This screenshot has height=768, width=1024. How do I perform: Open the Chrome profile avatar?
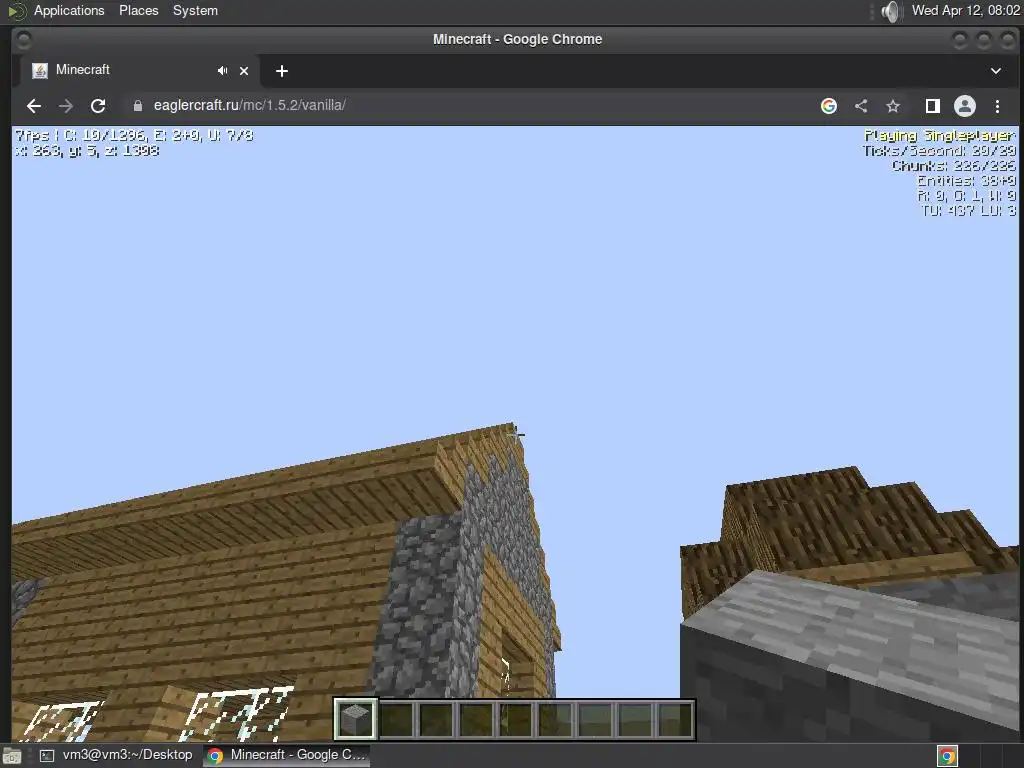click(965, 106)
